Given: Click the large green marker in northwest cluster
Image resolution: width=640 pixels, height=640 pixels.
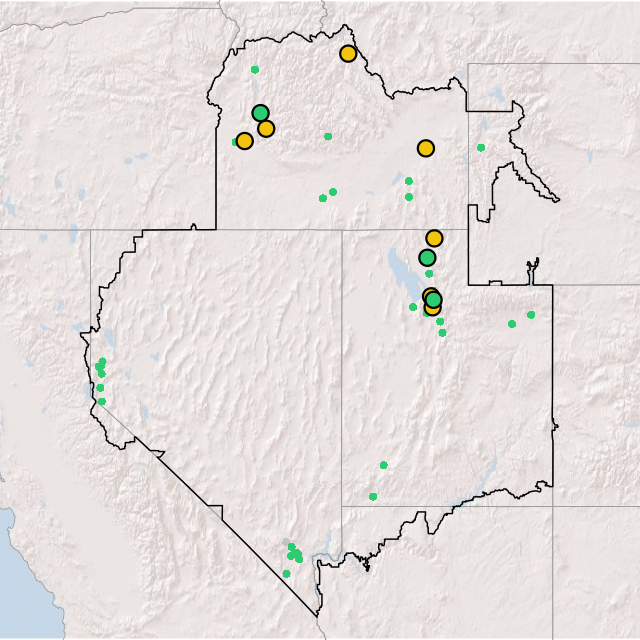Looking at the screenshot, I should click(260, 113).
